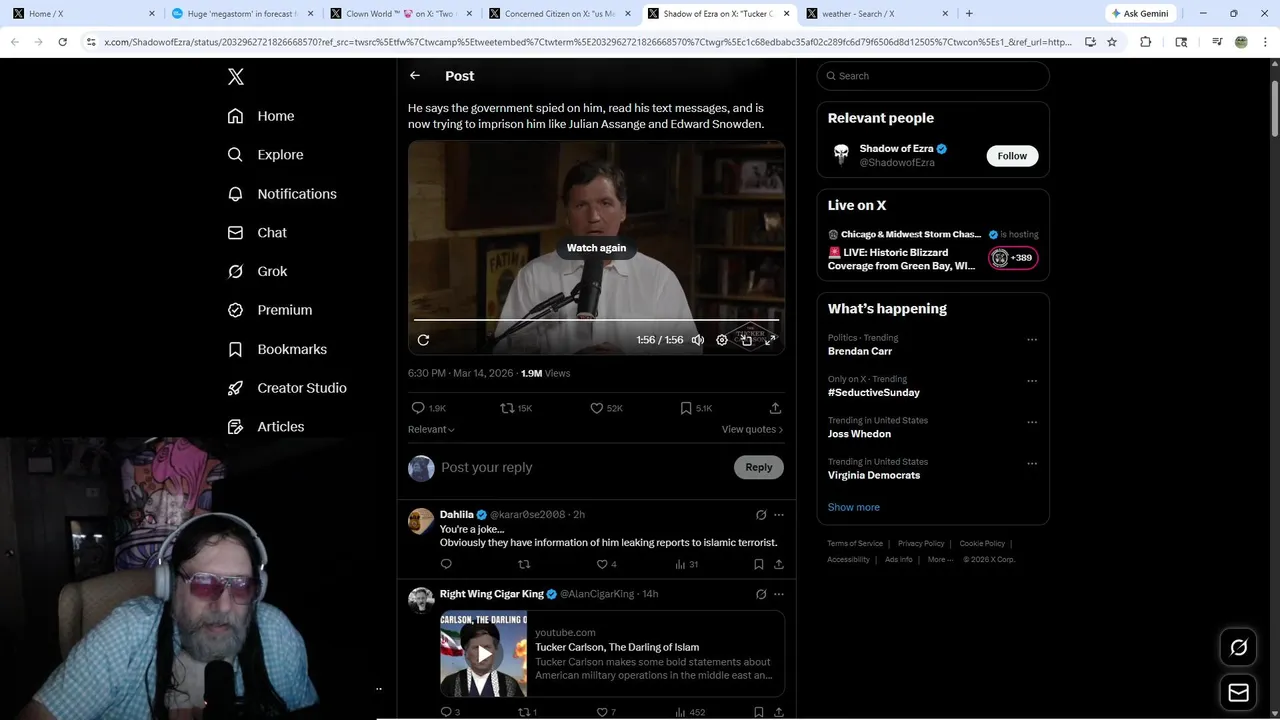Open the X logo home link
The width and height of the screenshot is (1280, 720).
click(x=235, y=77)
